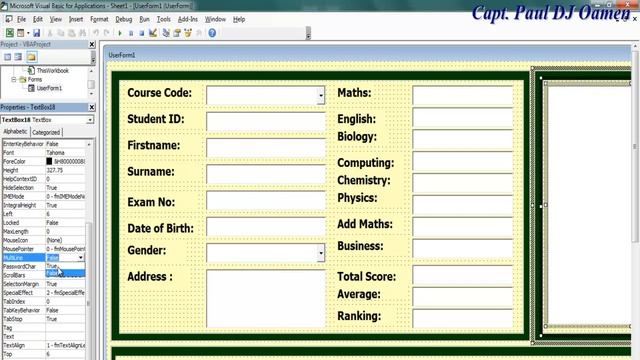Click the Student ID text box
640x360 pixels.
(x=266, y=122)
